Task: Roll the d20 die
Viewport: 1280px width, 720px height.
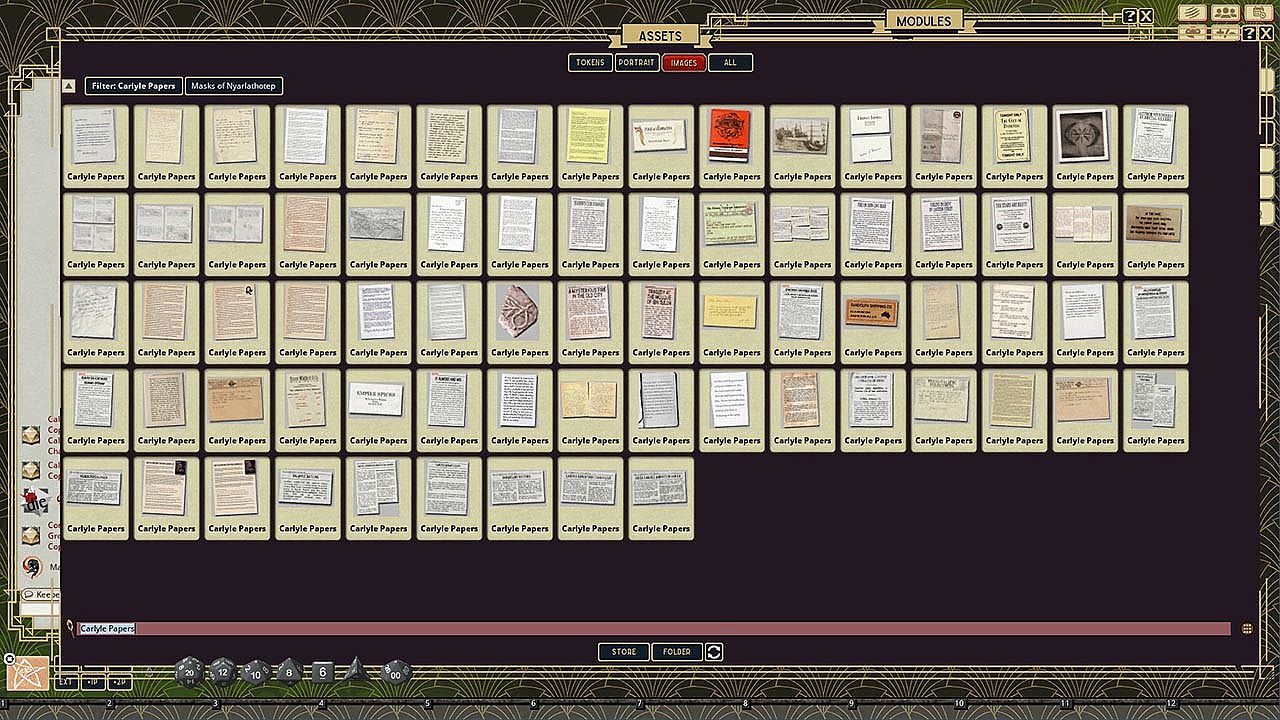Action: [189, 671]
